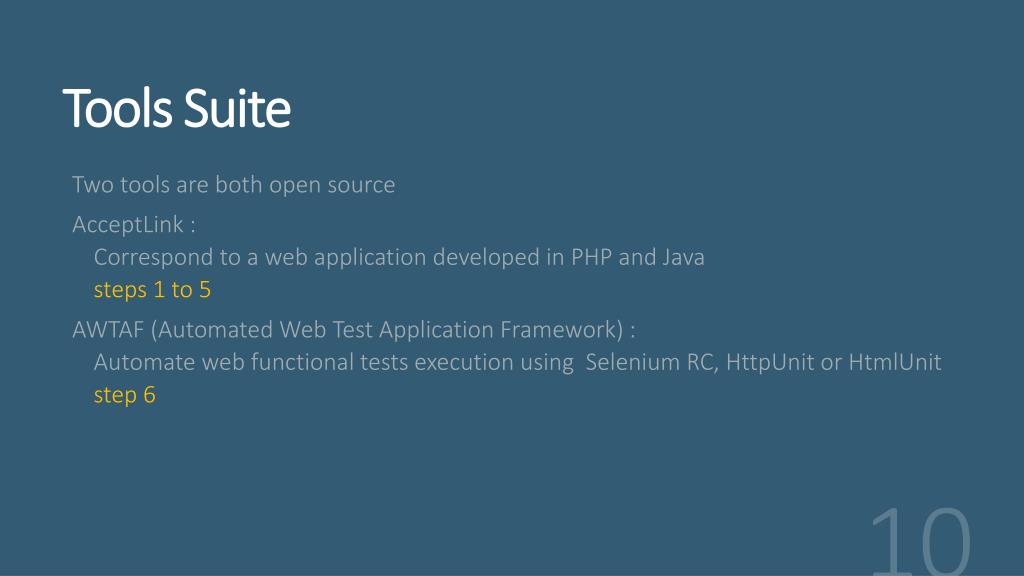Click the word 'Tools' in the title
Viewport: 1024px width, 576px height.
pyautogui.click(x=118, y=108)
